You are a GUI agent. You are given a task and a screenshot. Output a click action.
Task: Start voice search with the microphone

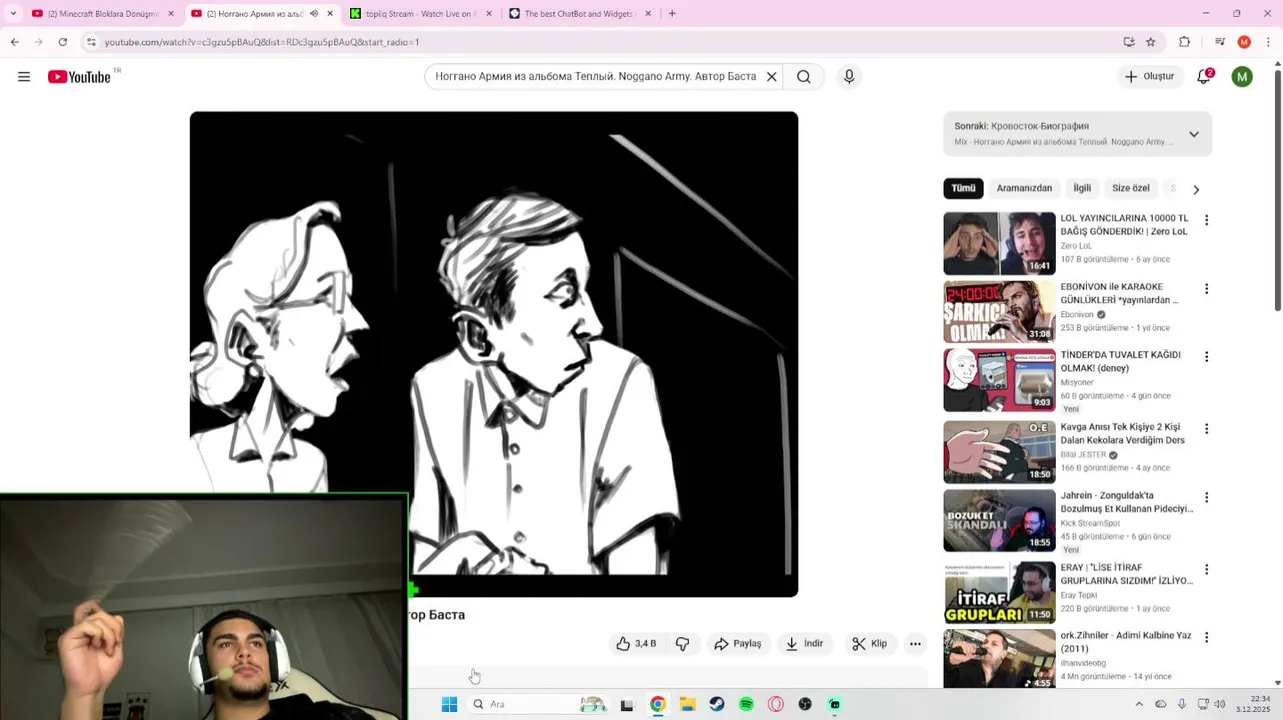(x=849, y=77)
